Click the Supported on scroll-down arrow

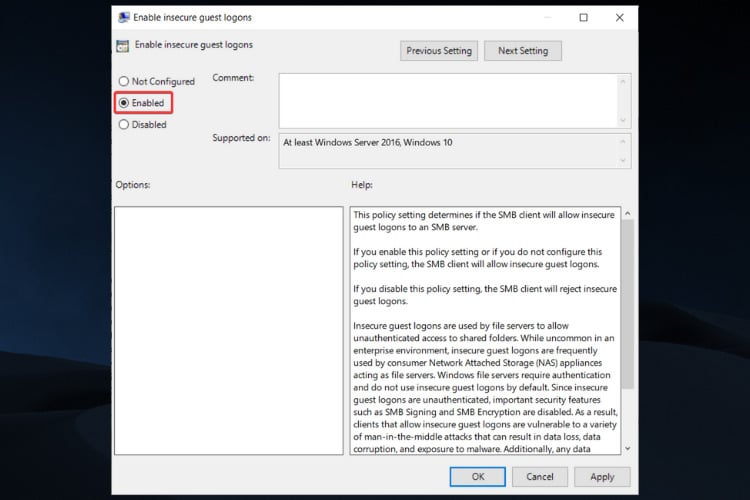click(x=623, y=160)
